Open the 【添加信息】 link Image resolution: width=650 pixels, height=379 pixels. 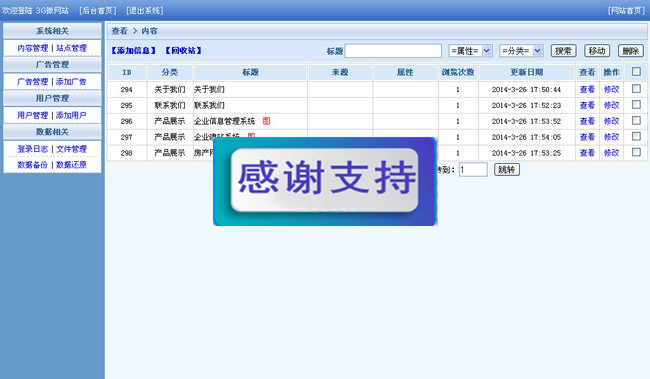pyautogui.click(x=133, y=51)
